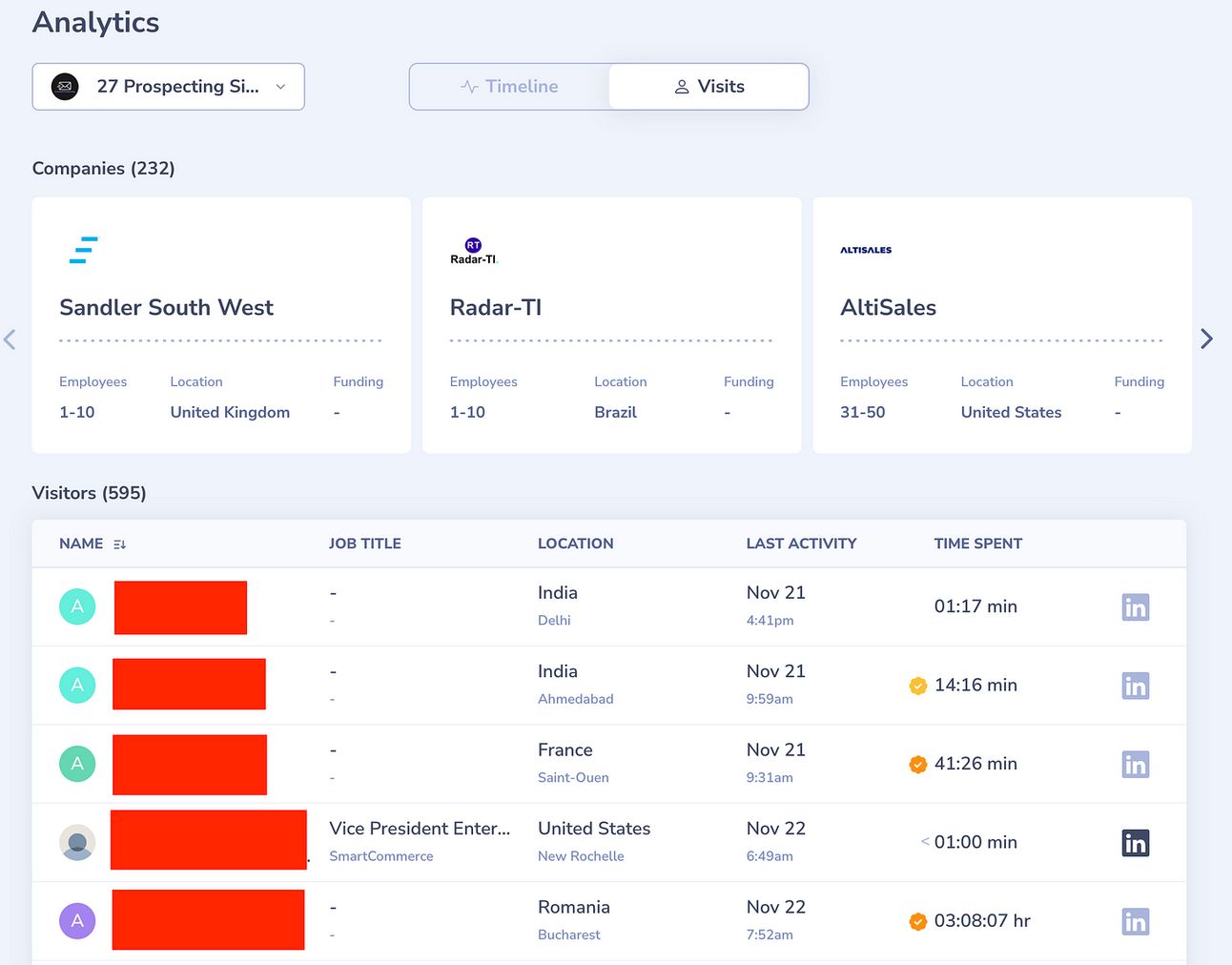Screen dimensions: 1232x965
Task: Click the Companies (232) heading
Action: click(104, 169)
